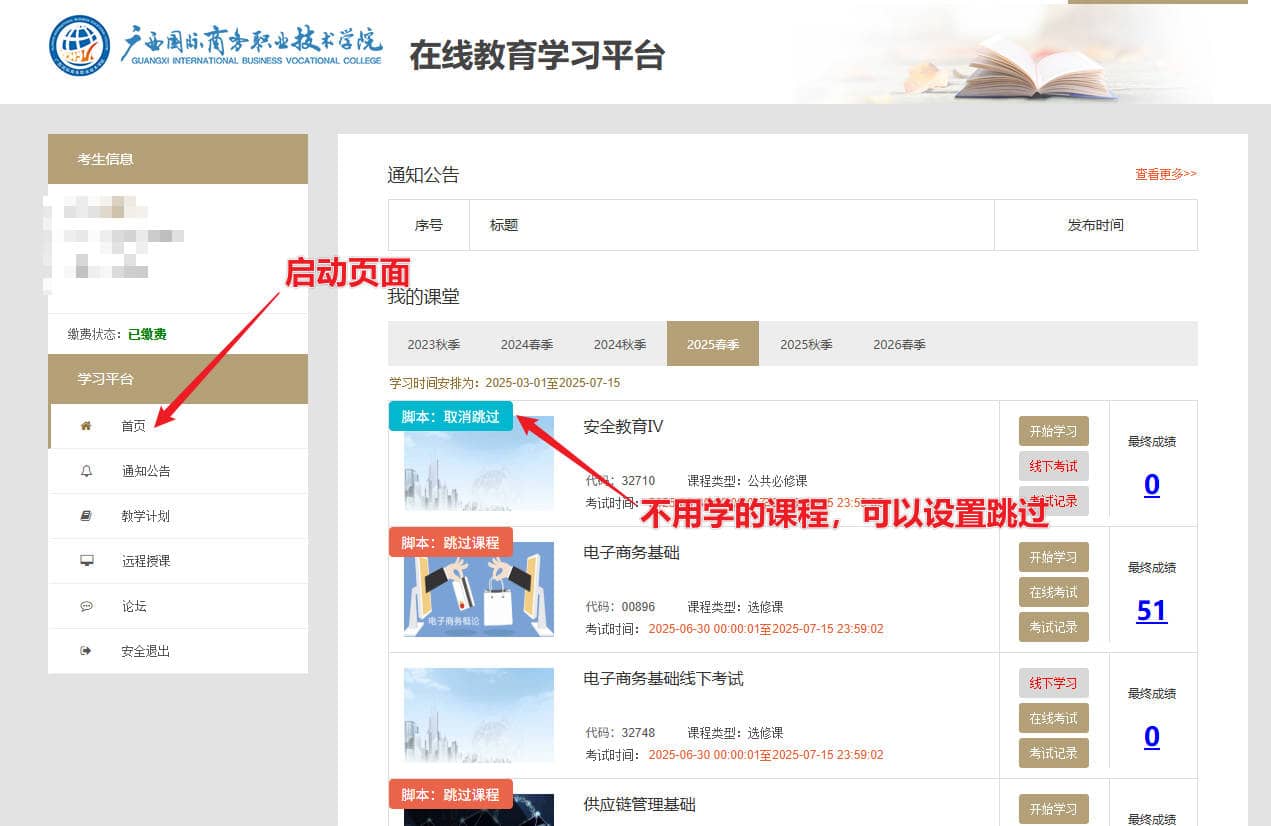Visit 论坛 from the sidebar
The width and height of the screenshot is (1271, 826).
click(x=178, y=606)
